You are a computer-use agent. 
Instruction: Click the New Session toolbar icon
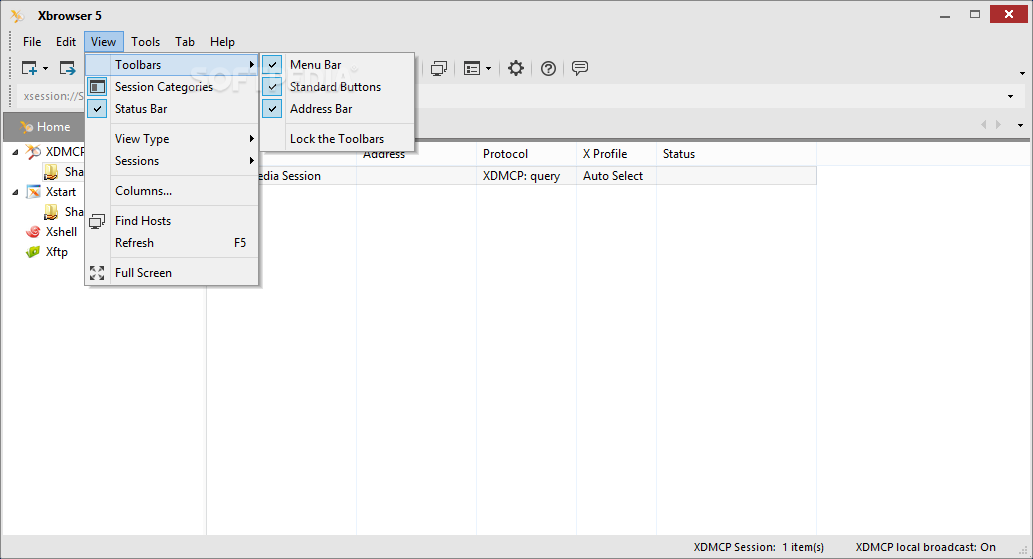point(29,68)
